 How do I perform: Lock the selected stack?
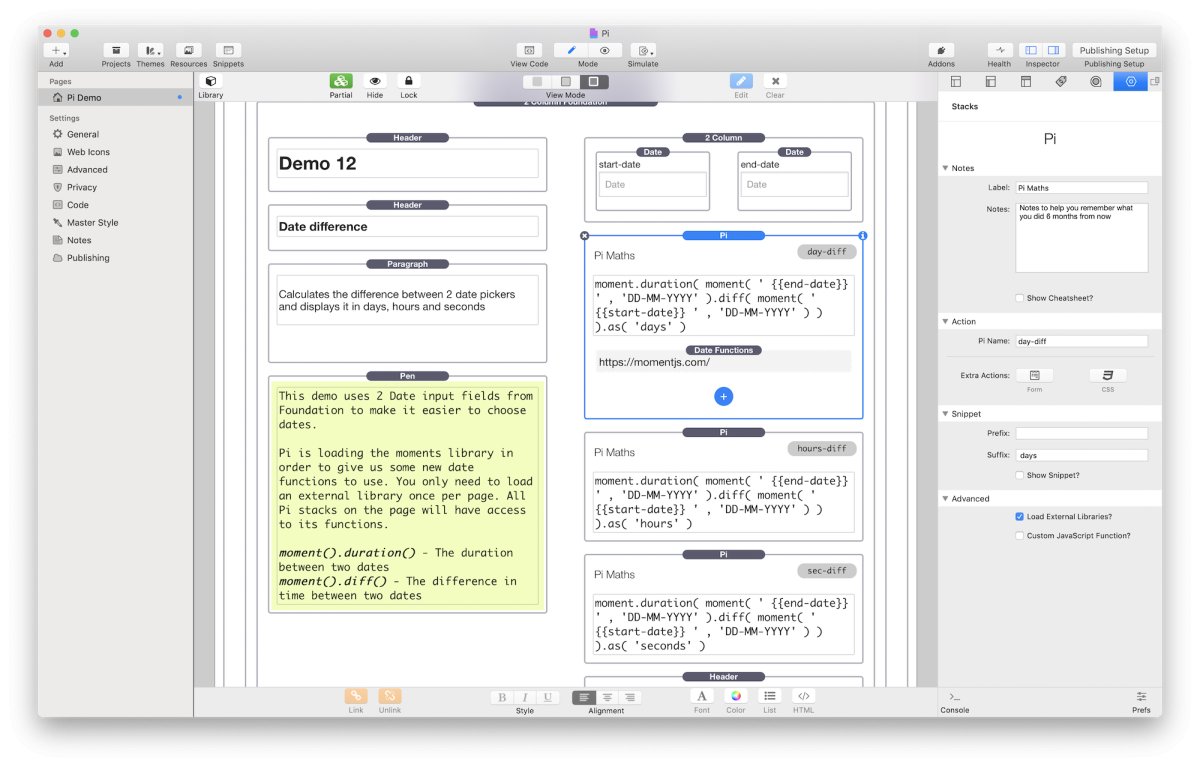(x=408, y=82)
